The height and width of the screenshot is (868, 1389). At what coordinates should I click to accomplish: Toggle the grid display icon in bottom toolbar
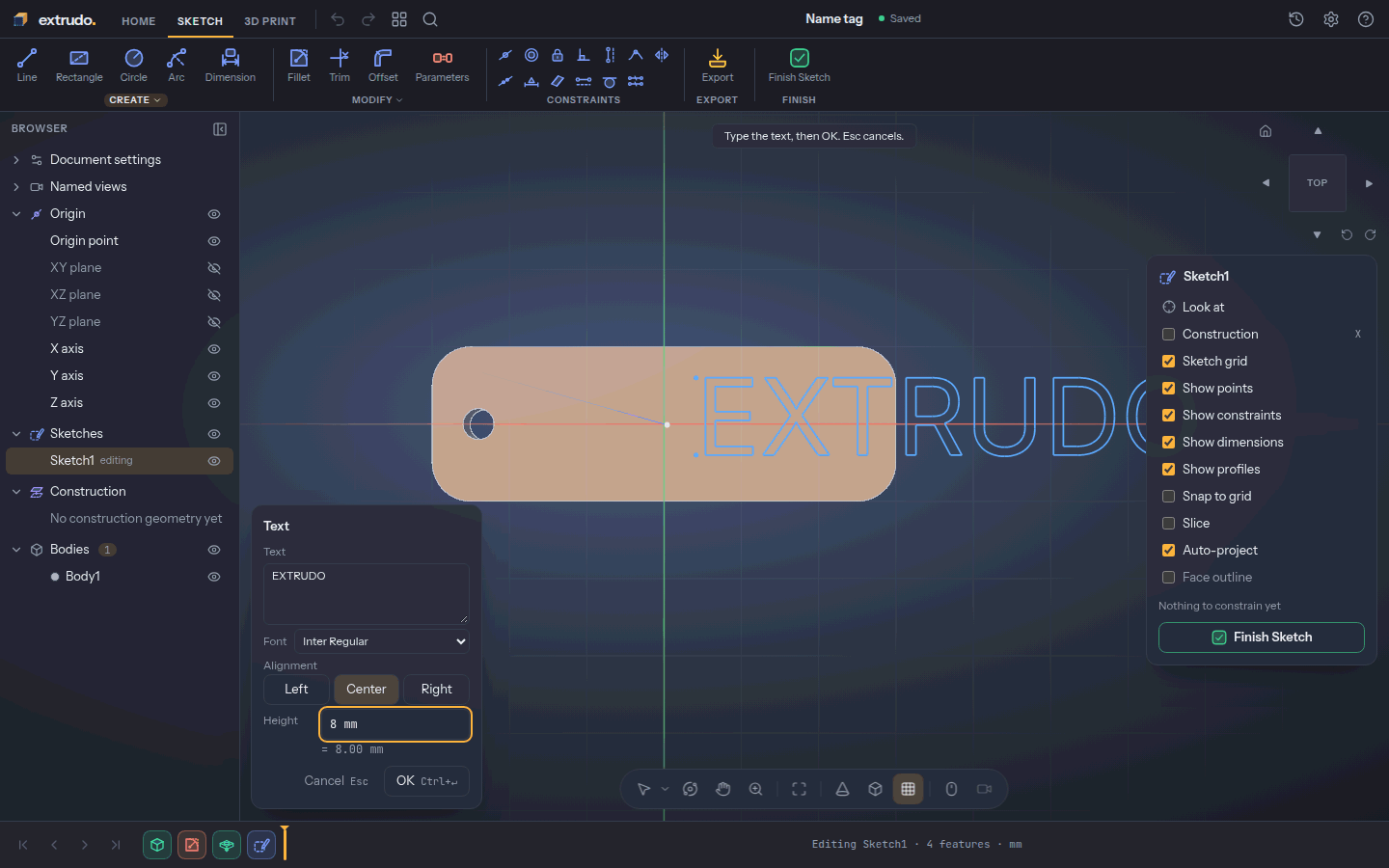[908, 789]
